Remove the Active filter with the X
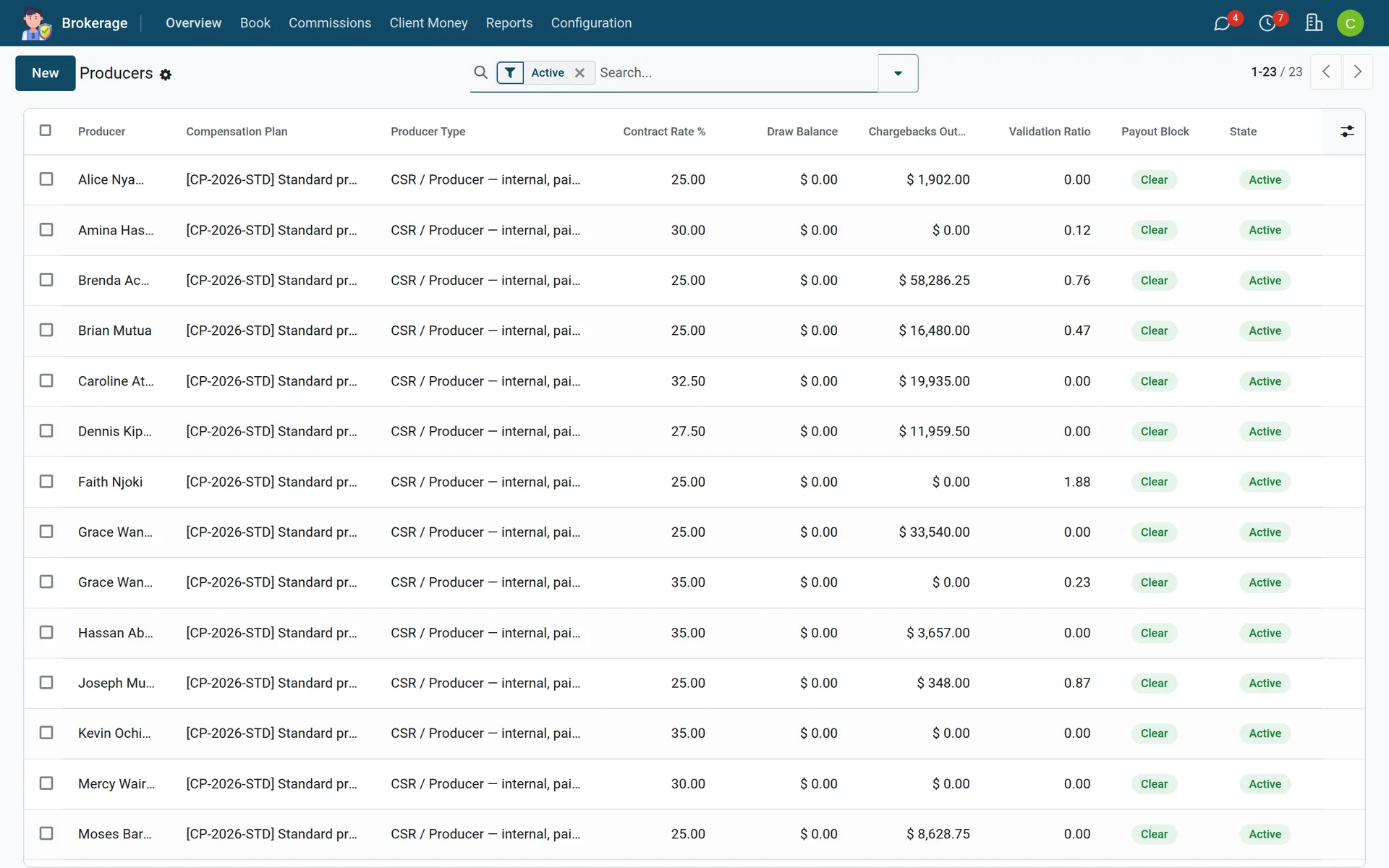 point(579,72)
